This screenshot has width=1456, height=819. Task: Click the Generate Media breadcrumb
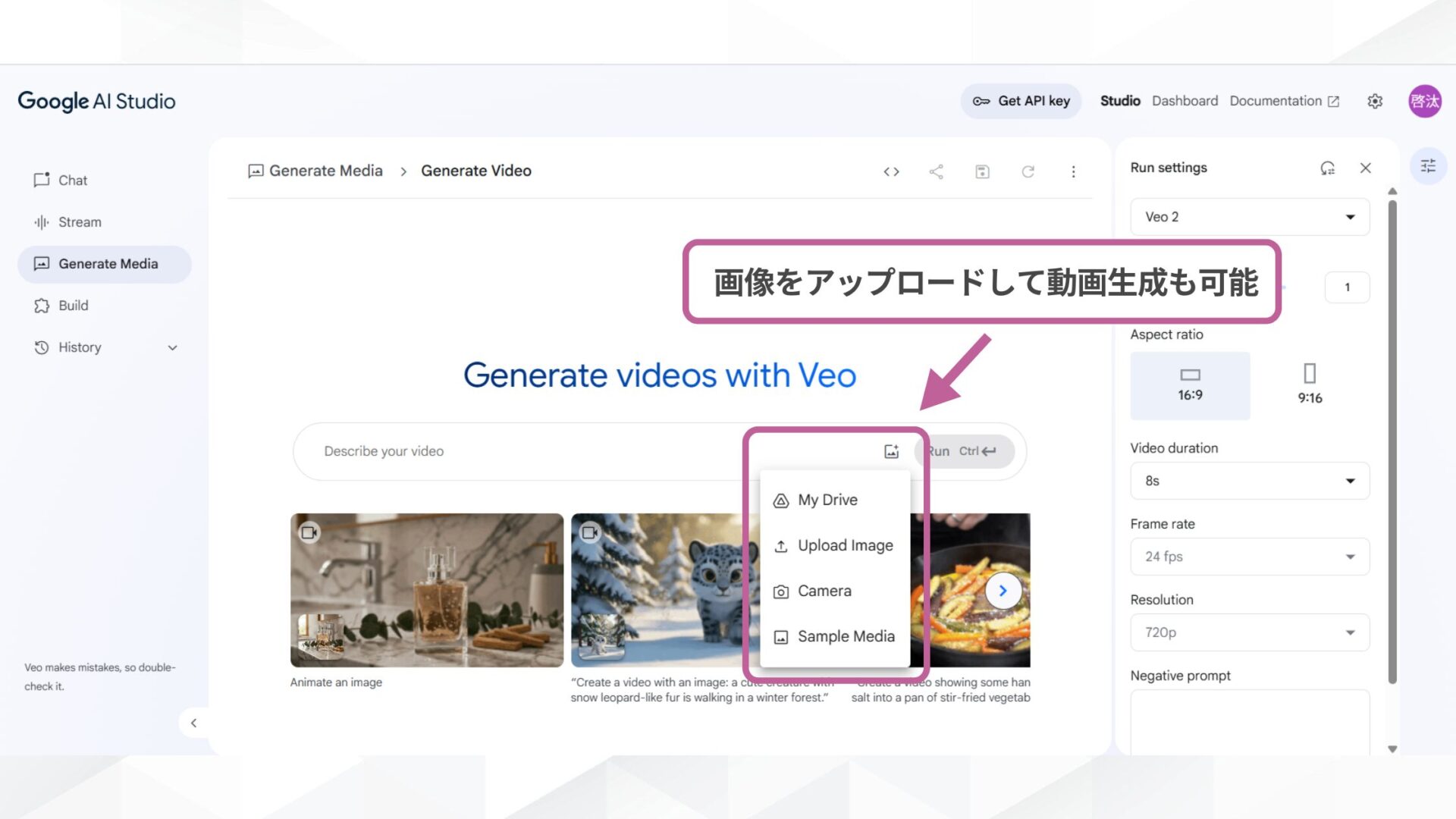click(x=315, y=171)
